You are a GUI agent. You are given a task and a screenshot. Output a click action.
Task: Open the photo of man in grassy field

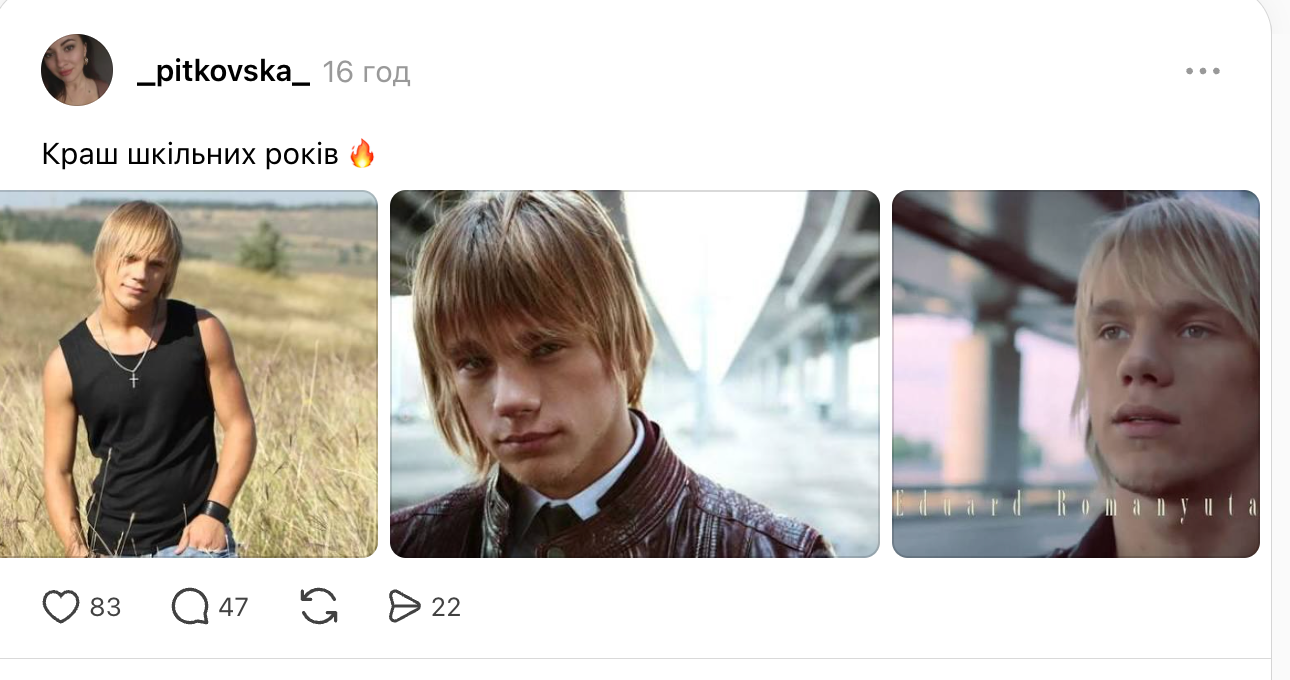[x=188, y=373]
